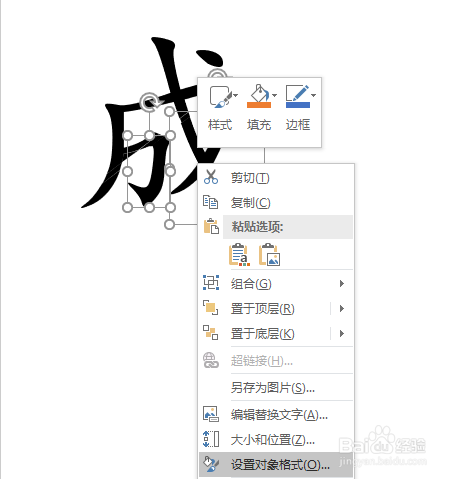Choose 另存为图片(S)... from menu
The width and height of the screenshot is (456, 479).
click(x=276, y=388)
